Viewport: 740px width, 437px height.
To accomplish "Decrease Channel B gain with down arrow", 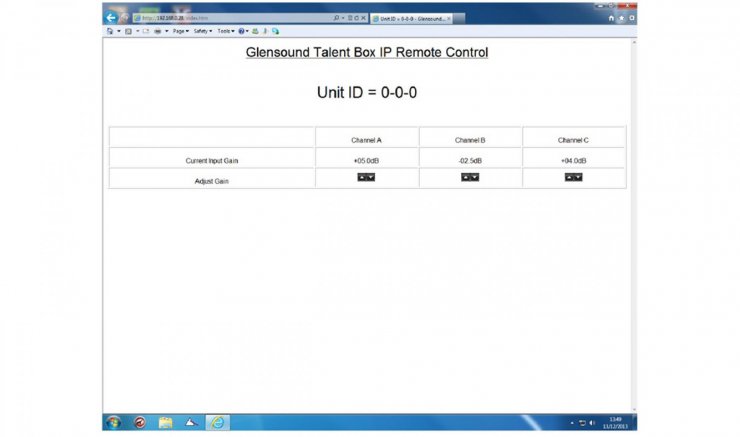I will click(475, 177).
